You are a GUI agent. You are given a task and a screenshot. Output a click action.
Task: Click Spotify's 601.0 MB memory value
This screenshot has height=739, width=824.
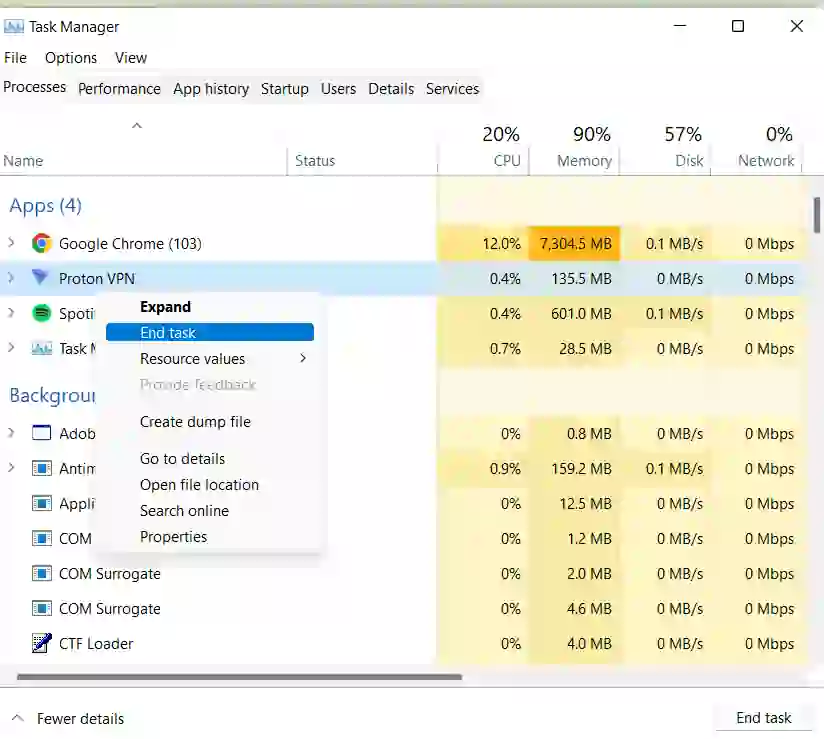click(581, 314)
